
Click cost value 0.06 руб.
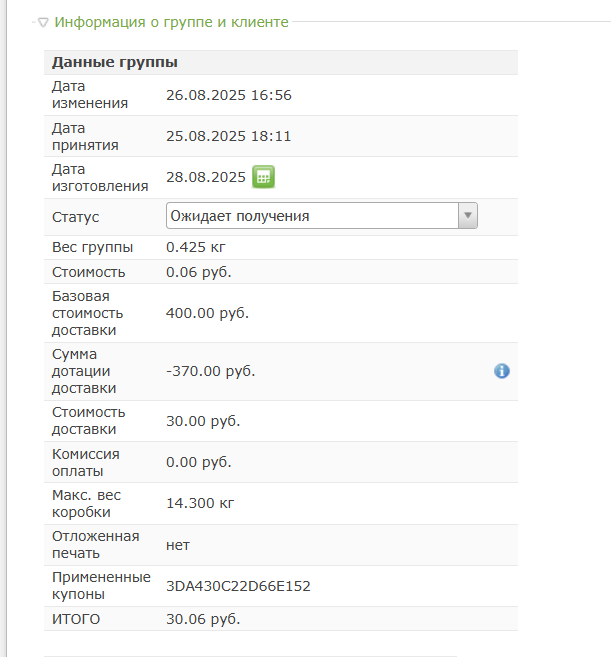point(199,272)
